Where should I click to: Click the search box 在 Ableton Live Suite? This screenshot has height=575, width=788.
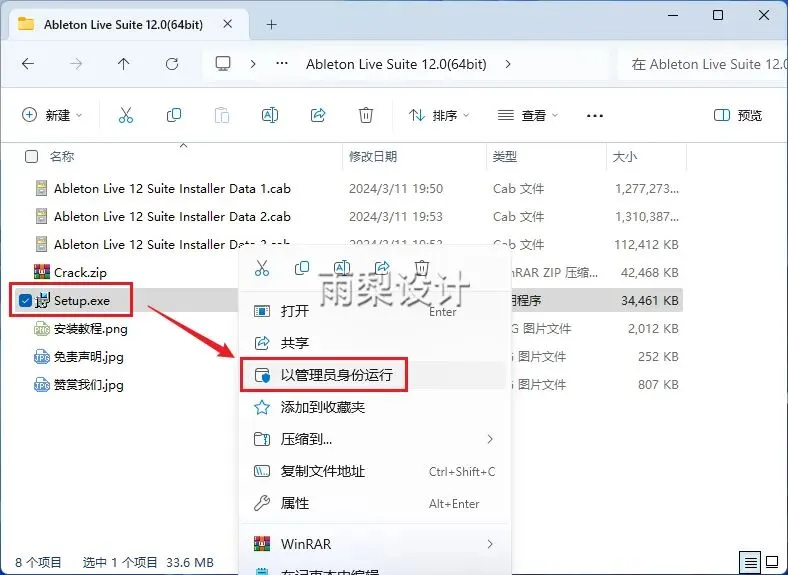click(702, 64)
